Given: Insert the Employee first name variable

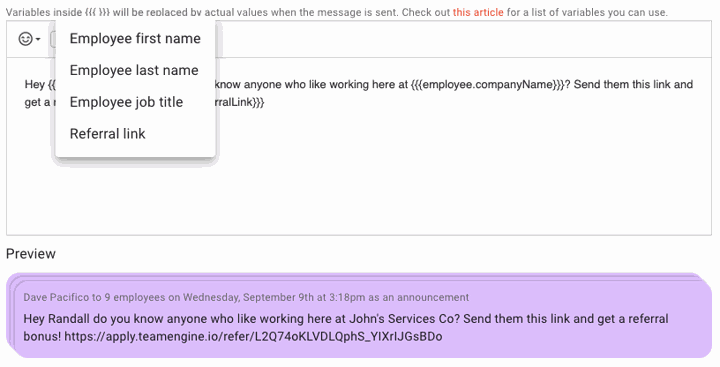Looking at the screenshot, I should 135,39.
